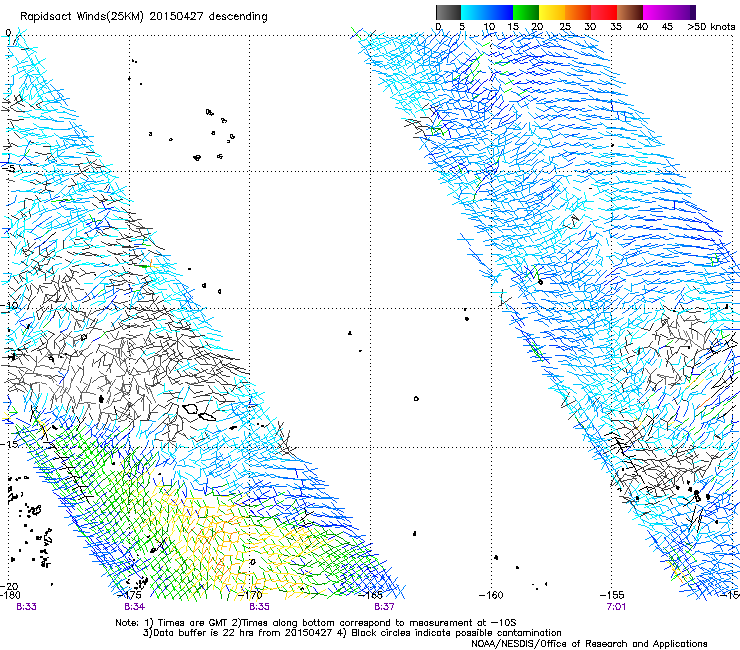The width and height of the screenshot is (740, 650).
Task: Click the purple 8:34 time label below -175
Action: pos(135,607)
